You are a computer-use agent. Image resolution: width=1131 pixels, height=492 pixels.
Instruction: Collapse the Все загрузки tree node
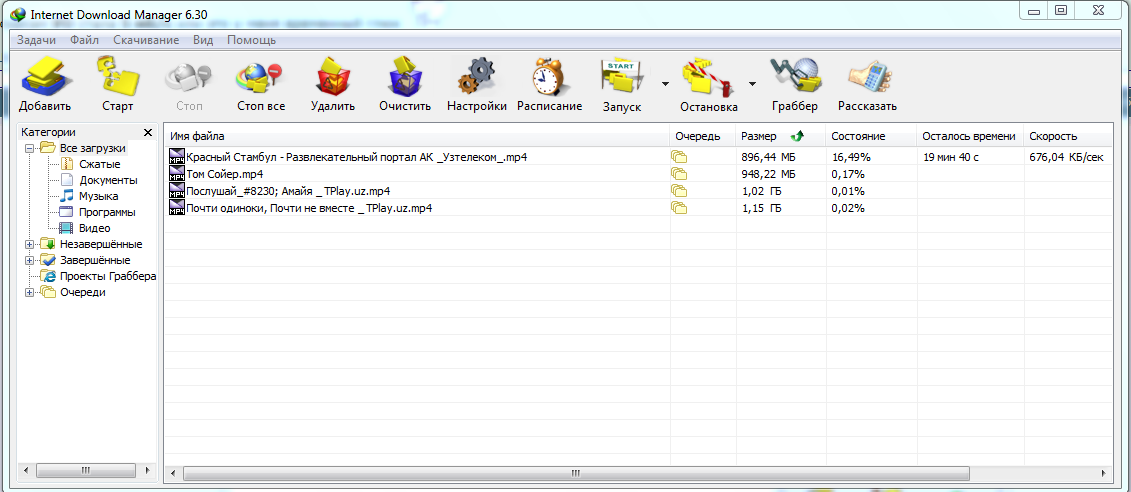(x=30, y=148)
